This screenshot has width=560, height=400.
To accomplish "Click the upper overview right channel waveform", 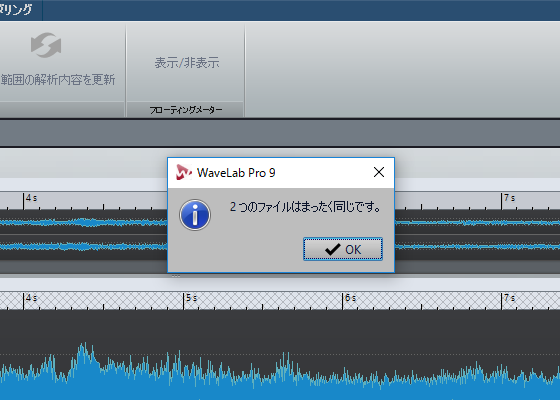I will [84, 246].
